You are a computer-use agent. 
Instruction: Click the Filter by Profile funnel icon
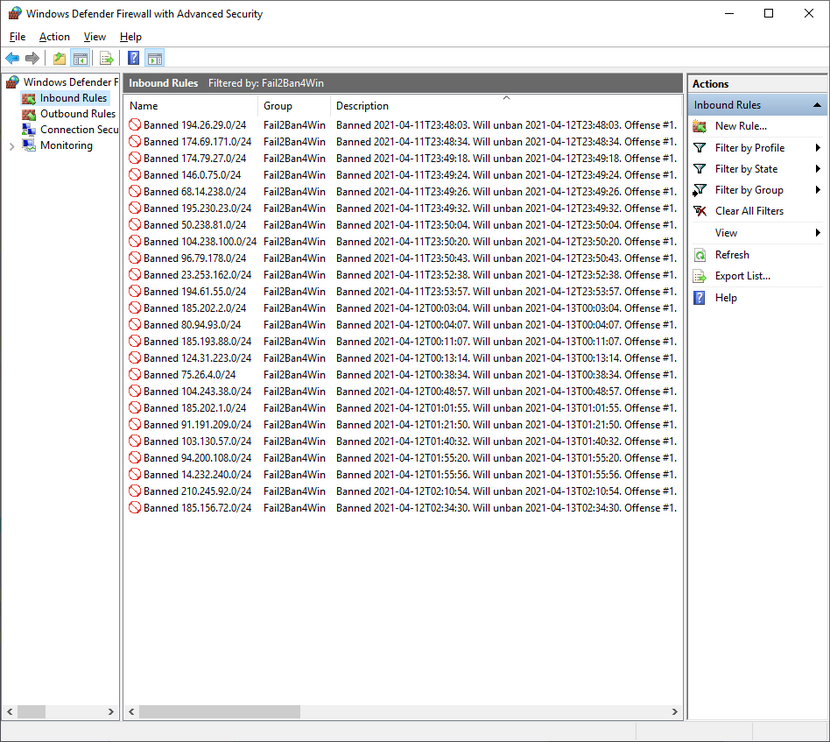pos(700,148)
